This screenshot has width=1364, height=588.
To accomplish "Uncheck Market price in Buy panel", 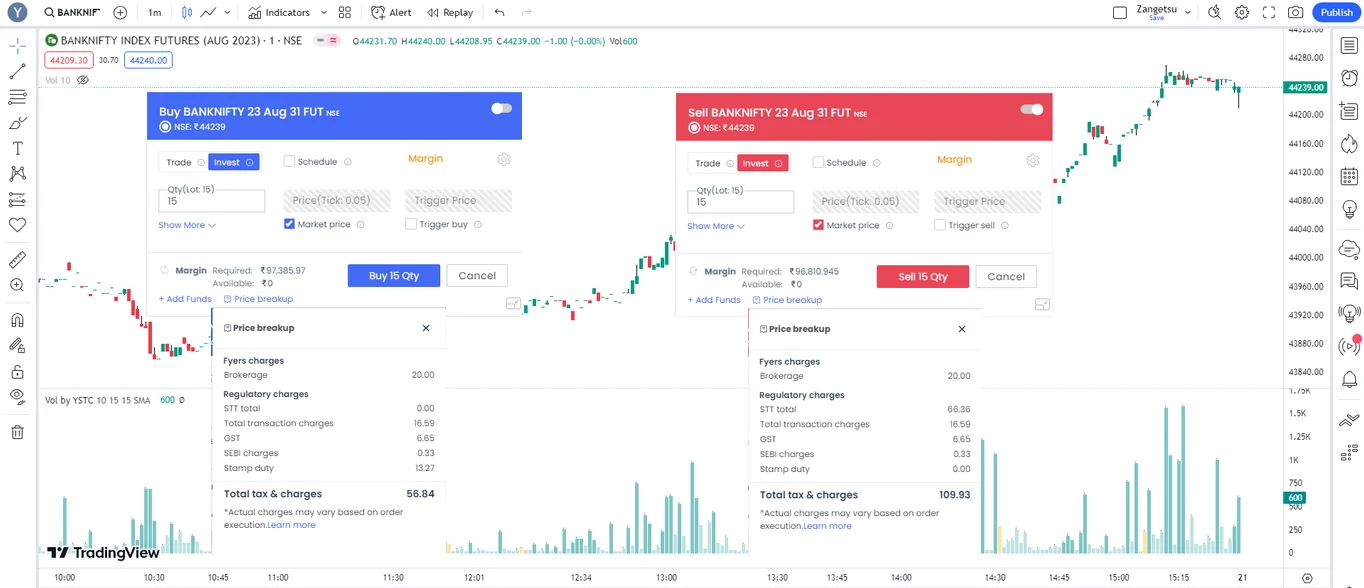I will pyautogui.click(x=289, y=224).
